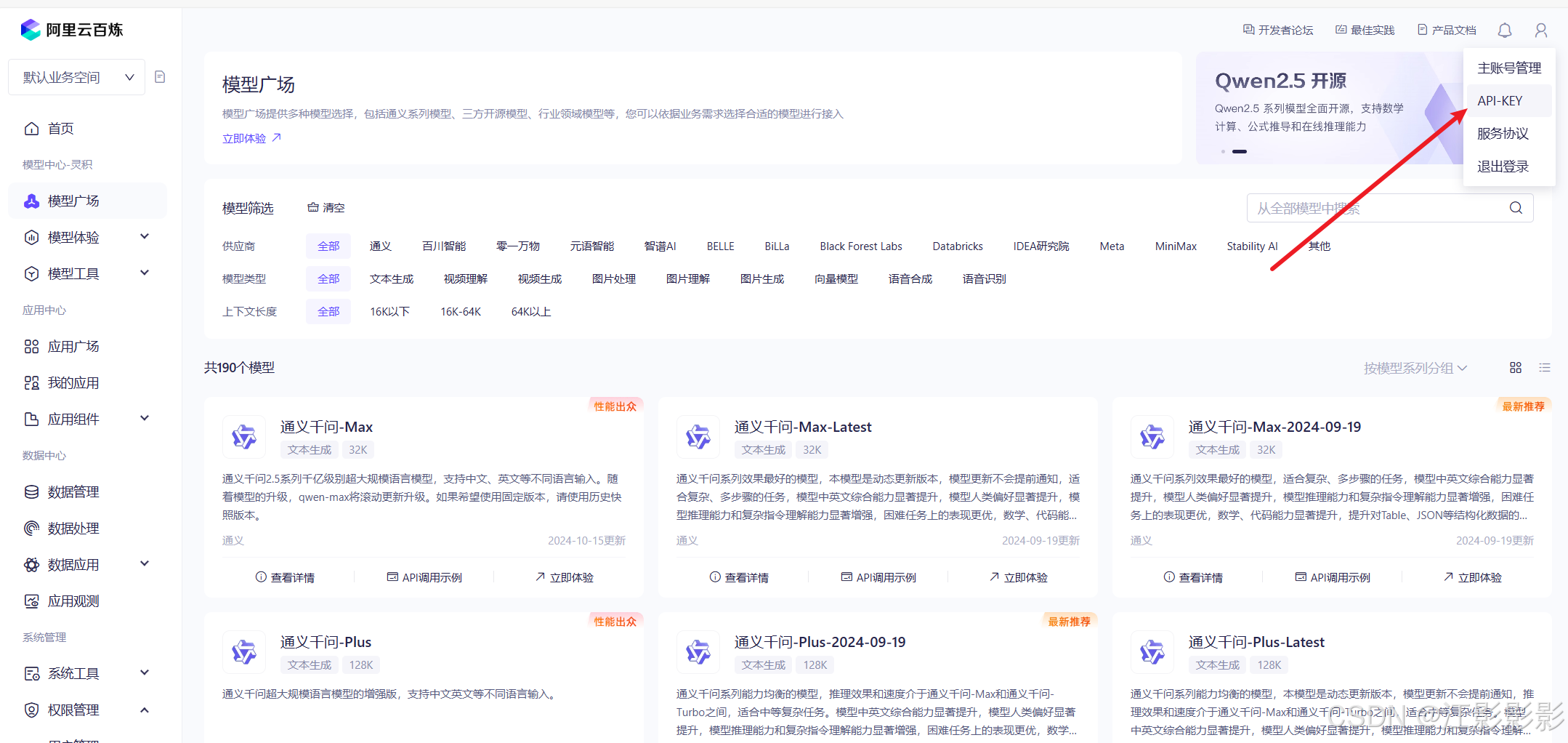This screenshot has width=1568, height=743.
Task: Click the 阿里云百炼 logo
Action: (x=72, y=30)
